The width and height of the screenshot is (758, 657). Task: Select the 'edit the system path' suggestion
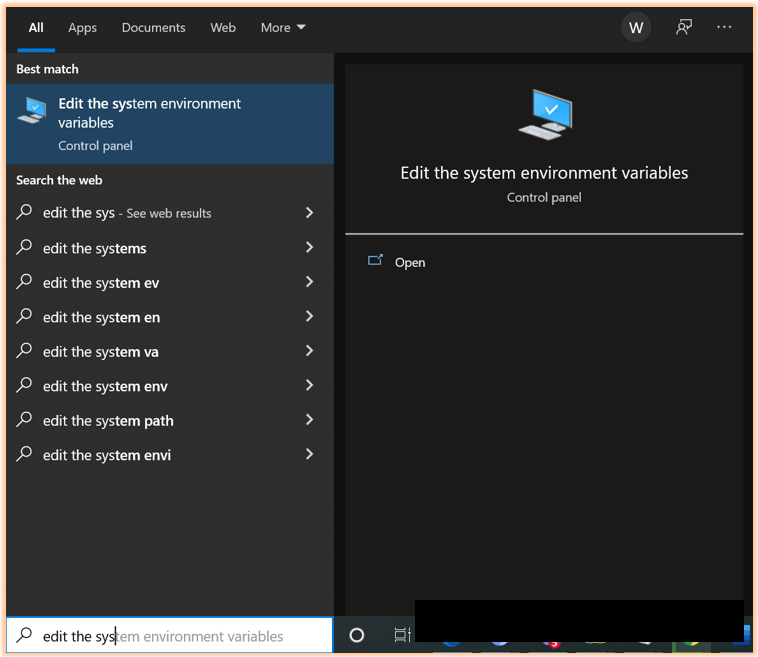(x=170, y=421)
